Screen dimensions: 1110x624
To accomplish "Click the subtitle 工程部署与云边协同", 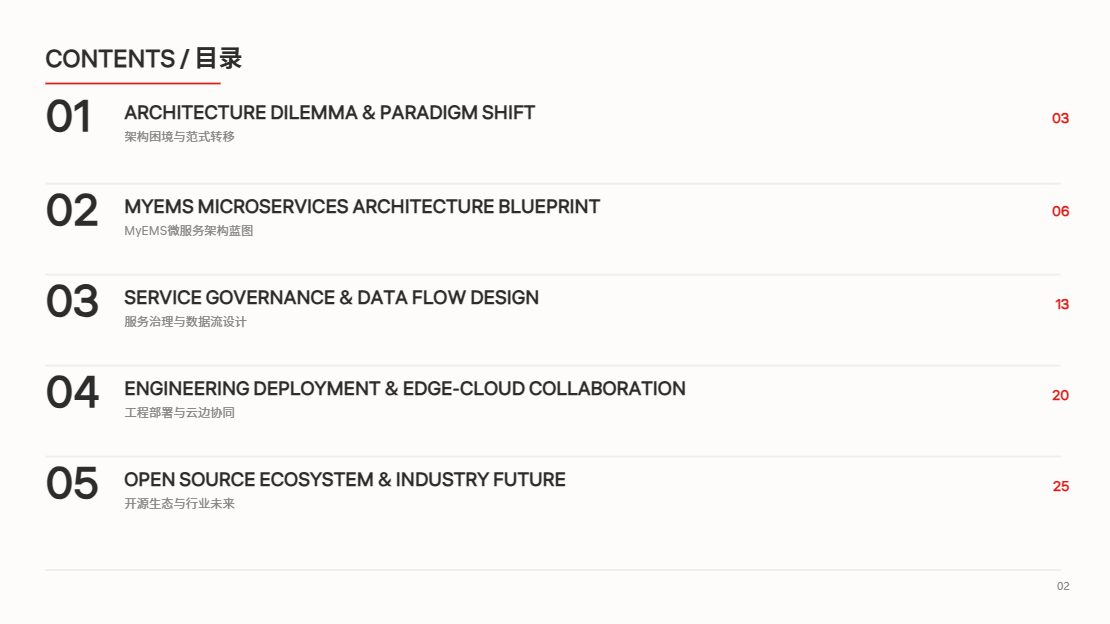I will 179,413.
